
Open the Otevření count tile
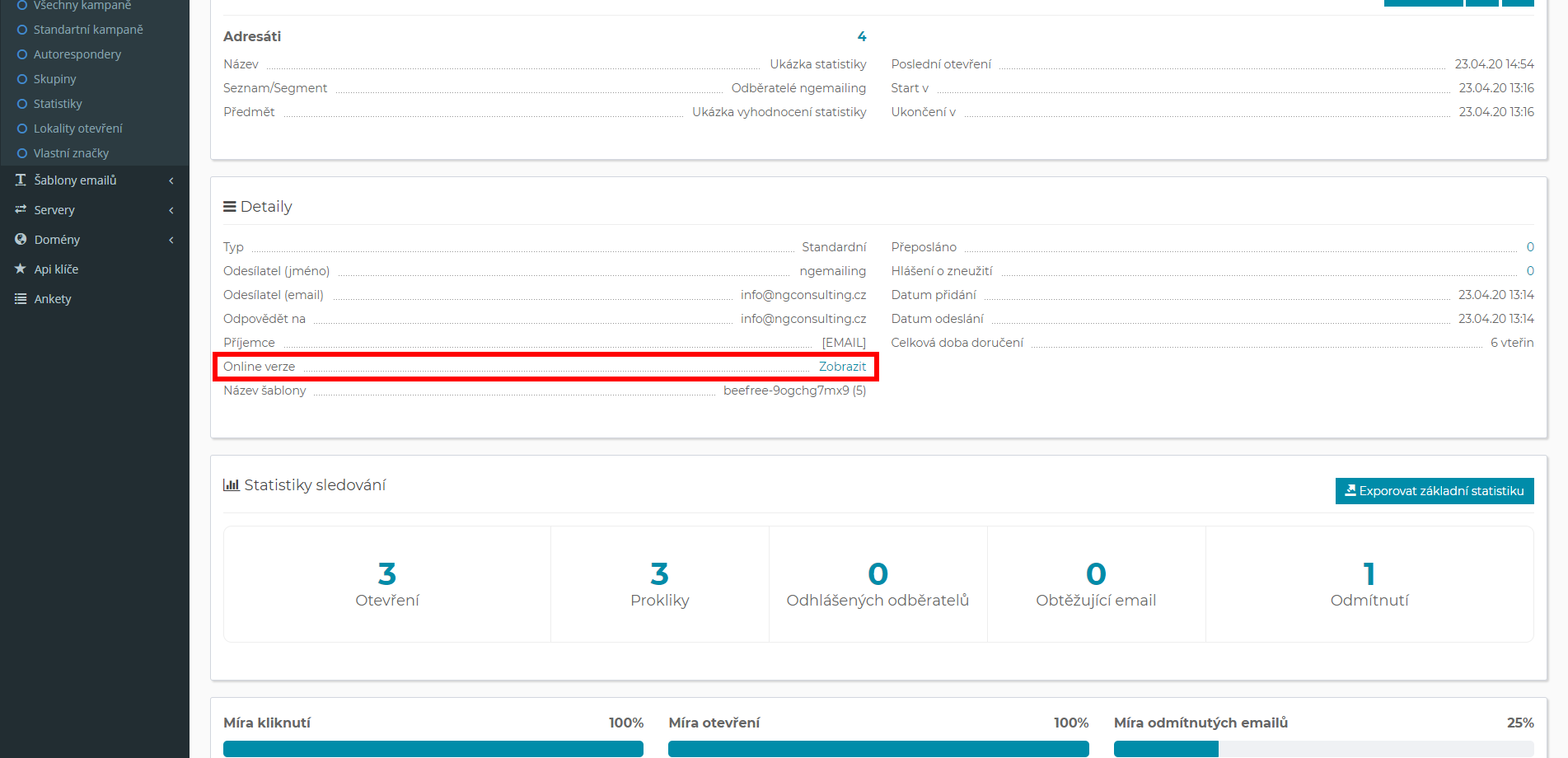(x=387, y=584)
